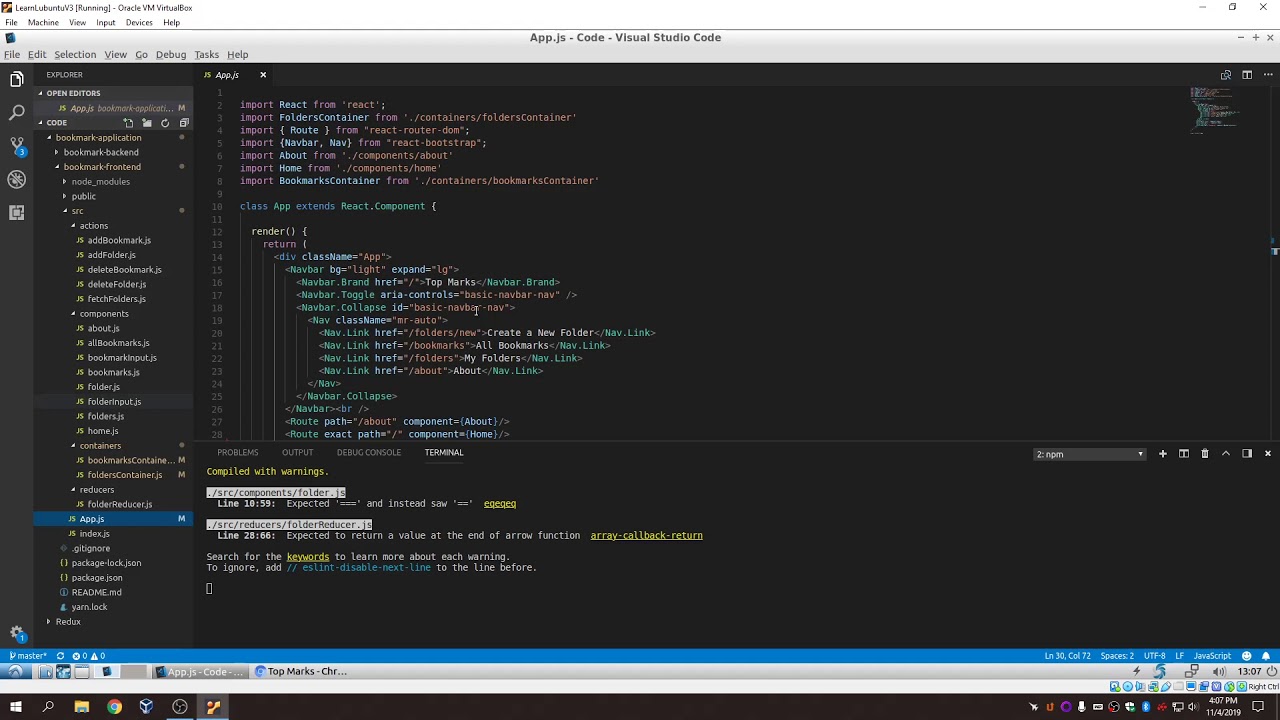Screen dimensions: 1280x720
Task: Open the Selection menu
Action: (x=75, y=54)
